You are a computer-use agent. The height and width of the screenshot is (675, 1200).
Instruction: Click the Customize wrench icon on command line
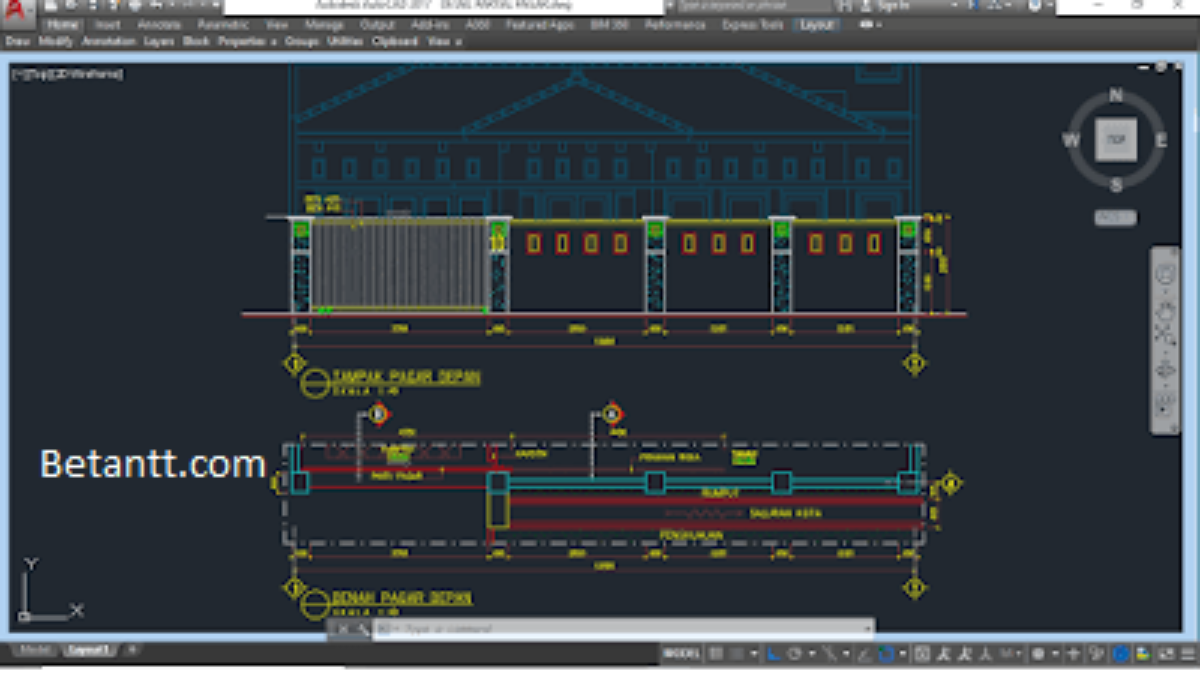(360, 629)
